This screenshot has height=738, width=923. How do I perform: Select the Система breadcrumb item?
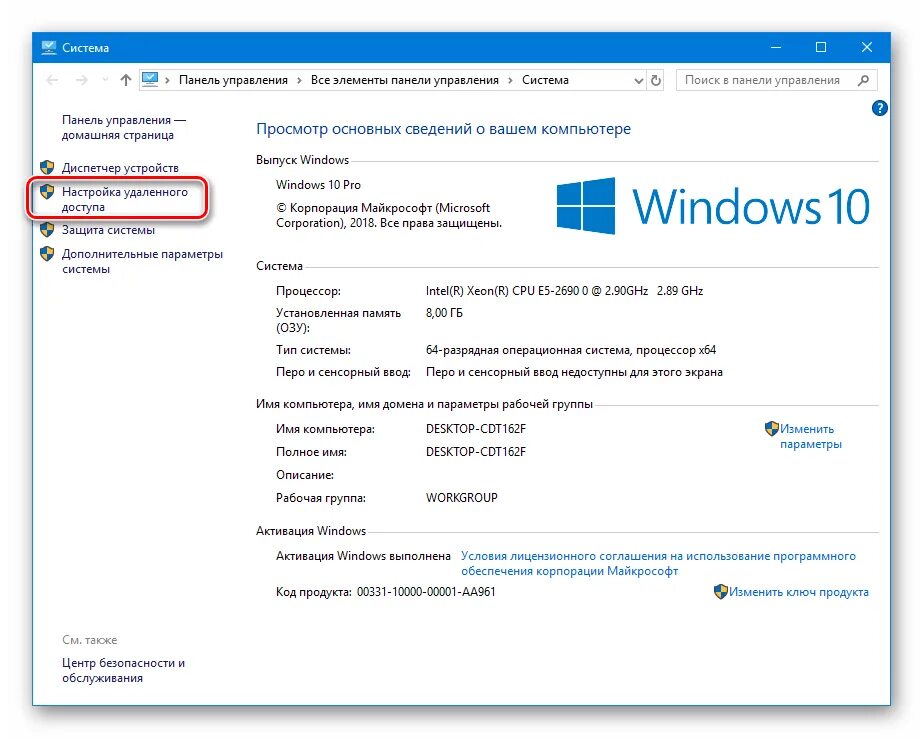pyautogui.click(x=545, y=80)
